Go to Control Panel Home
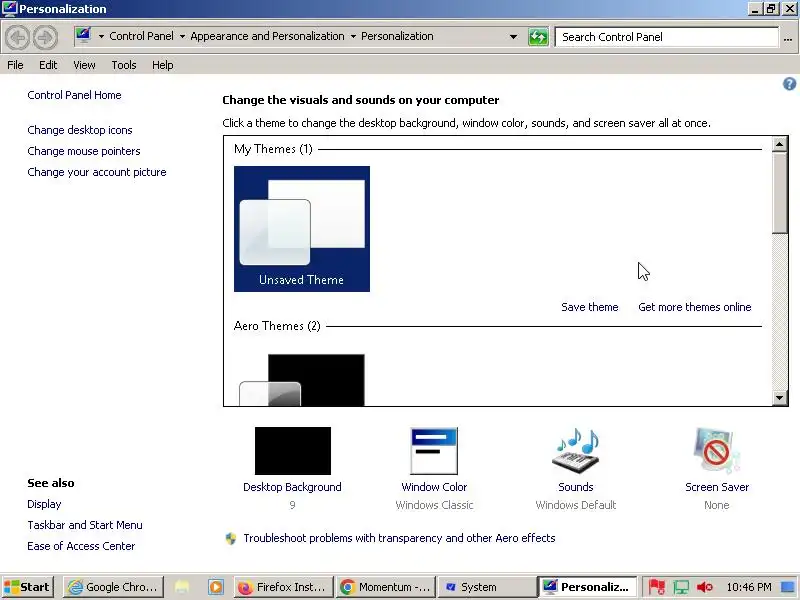The height and width of the screenshot is (600, 800). point(74,95)
